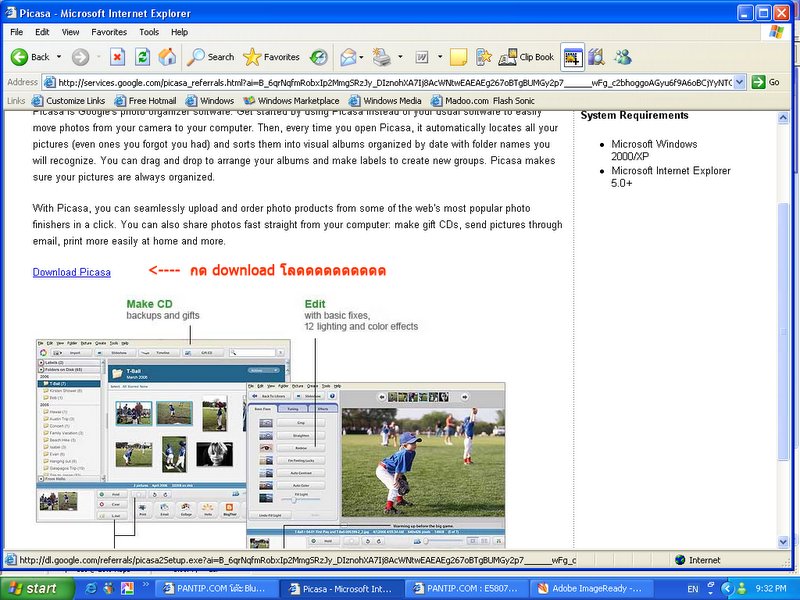
Task: Refresh the page with the green arrows icon
Action: pyautogui.click(x=142, y=57)
